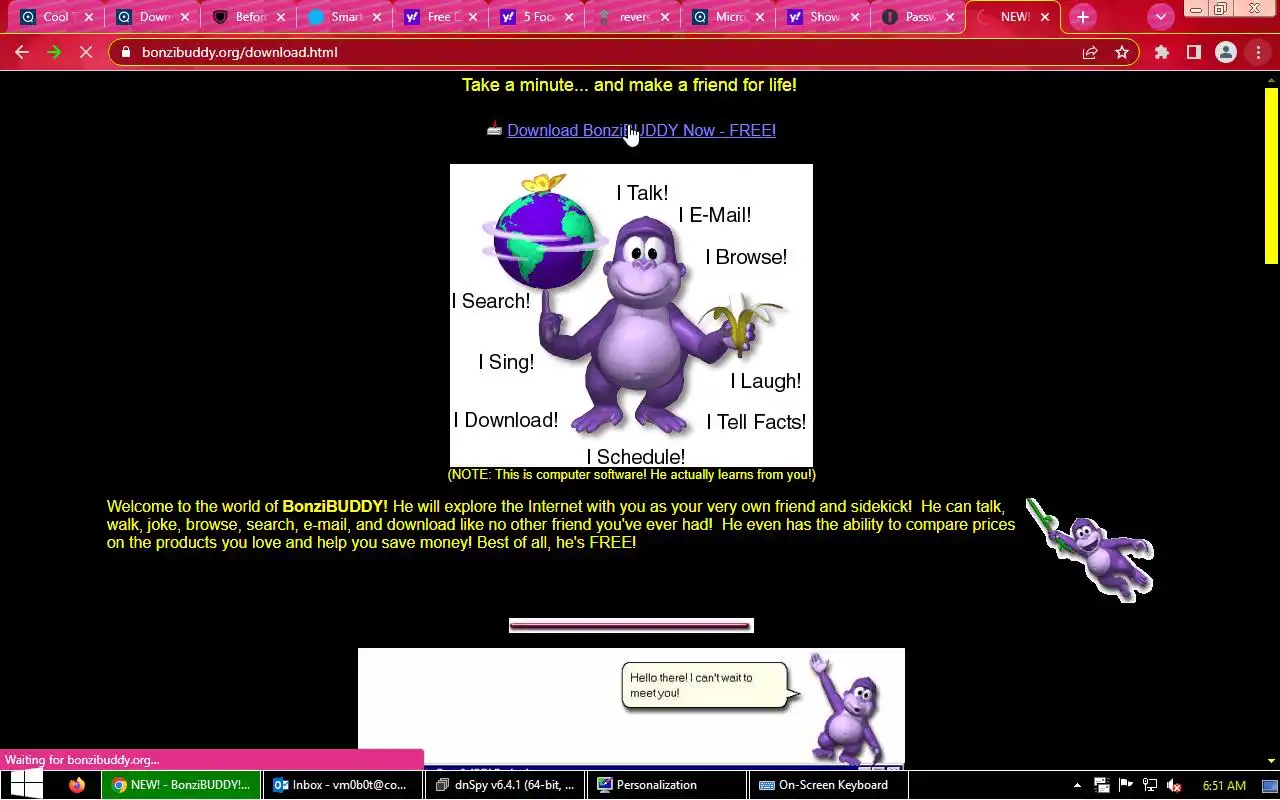Click the swinging purple gorilla image
1280x800 pixels.
pos(1090,550)
